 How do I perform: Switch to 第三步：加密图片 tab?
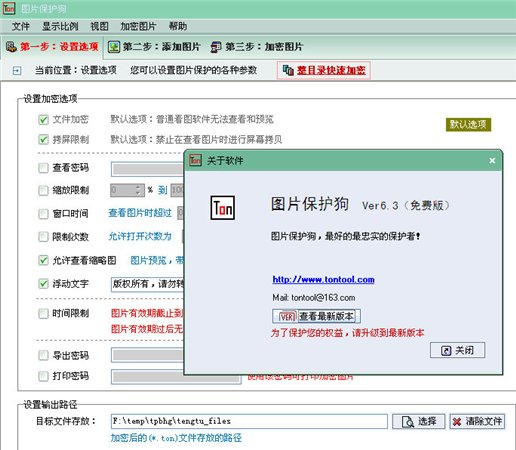coord(257,47)
